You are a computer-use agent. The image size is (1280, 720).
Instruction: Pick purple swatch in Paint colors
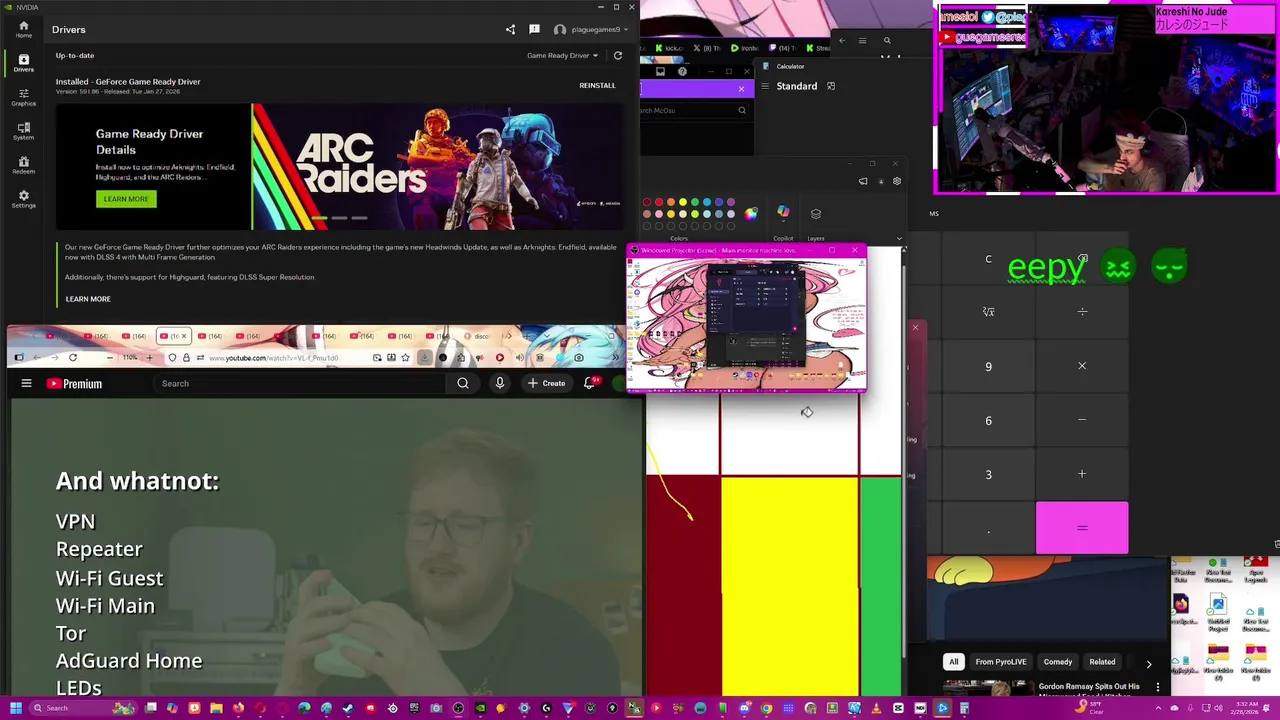click(x=731, y=203)
